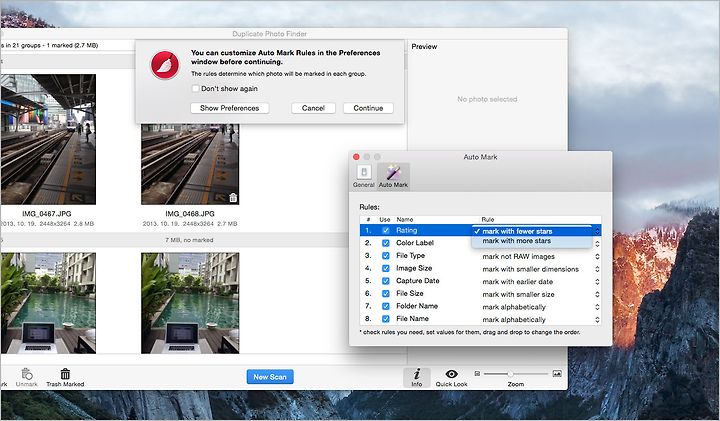Uncheck the File Name rule checkbox
720x421 pixels.
(x=386, y=319)
